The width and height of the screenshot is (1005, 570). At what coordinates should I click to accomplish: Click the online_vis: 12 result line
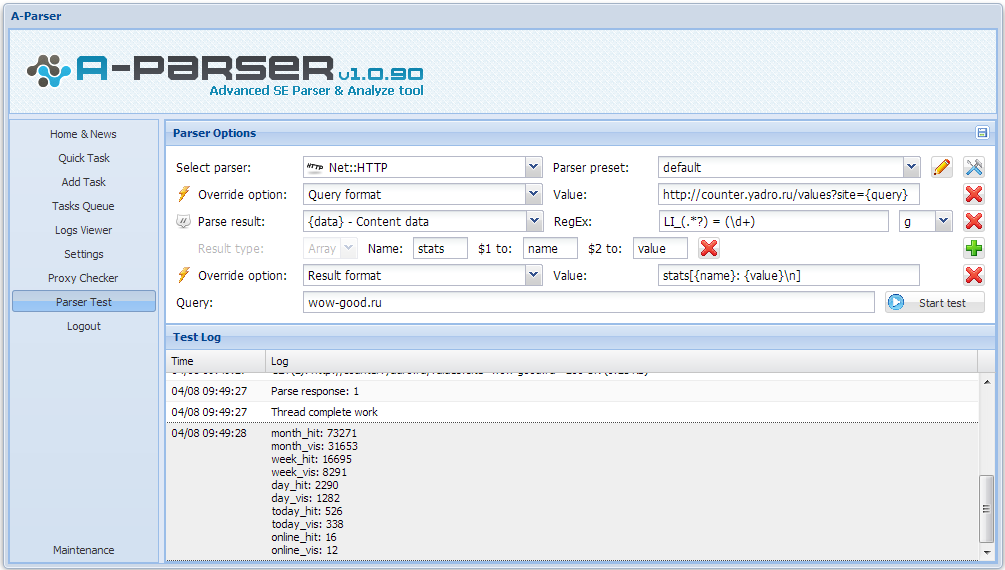304,550
